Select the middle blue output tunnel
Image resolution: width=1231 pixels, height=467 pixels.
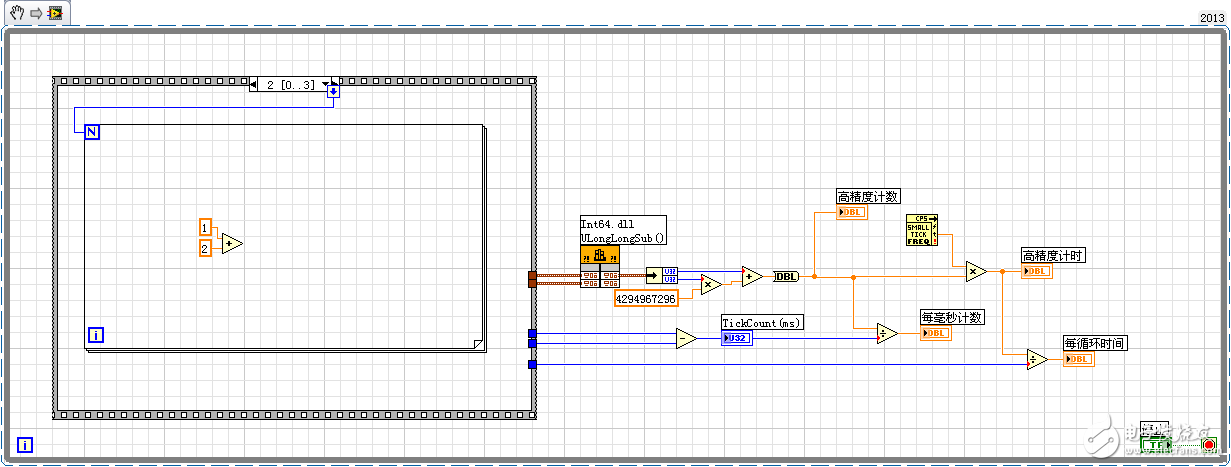(533, 343)
